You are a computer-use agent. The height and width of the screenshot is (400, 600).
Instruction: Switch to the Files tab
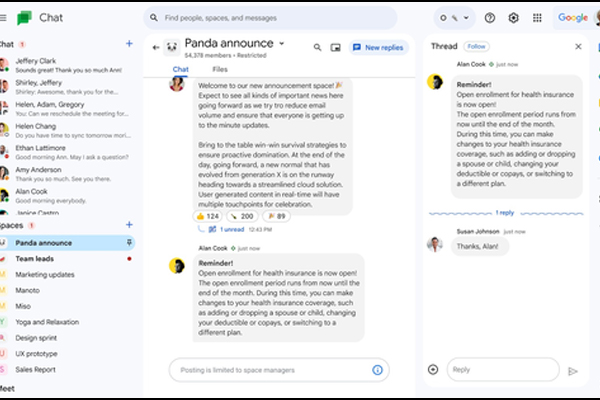pos(220,69)
